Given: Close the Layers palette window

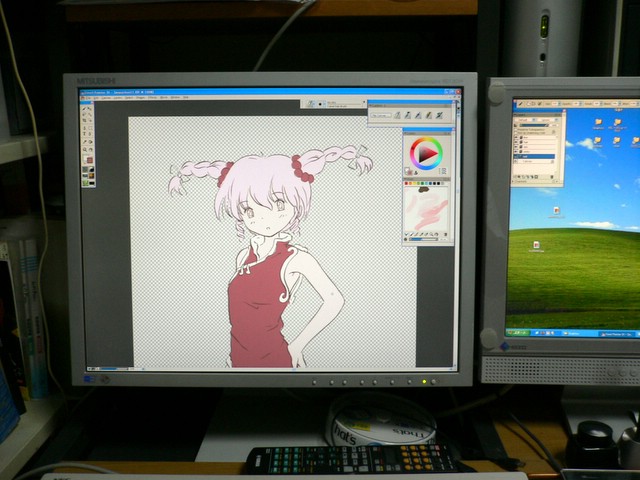Looking at the screenshot, I should point(564,111).
